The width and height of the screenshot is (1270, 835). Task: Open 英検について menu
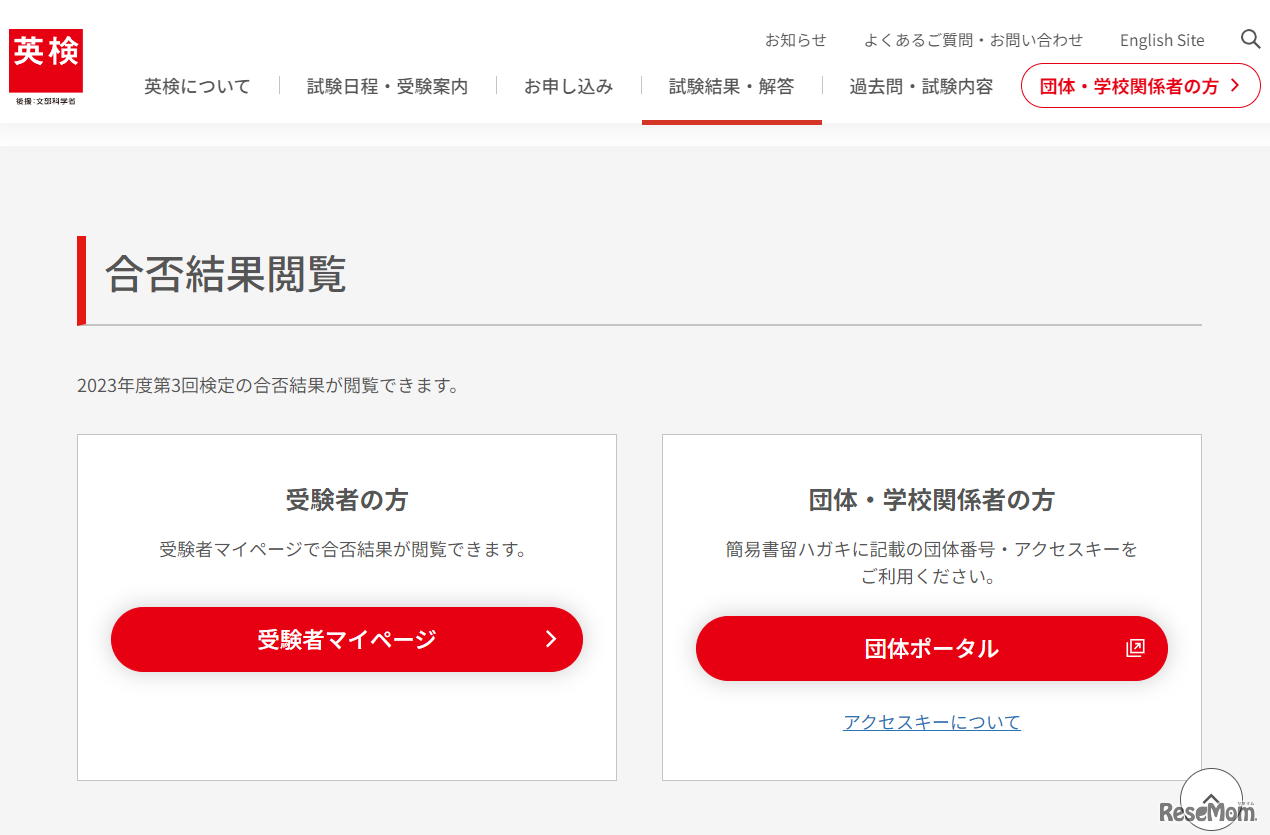tap(197, 86)
